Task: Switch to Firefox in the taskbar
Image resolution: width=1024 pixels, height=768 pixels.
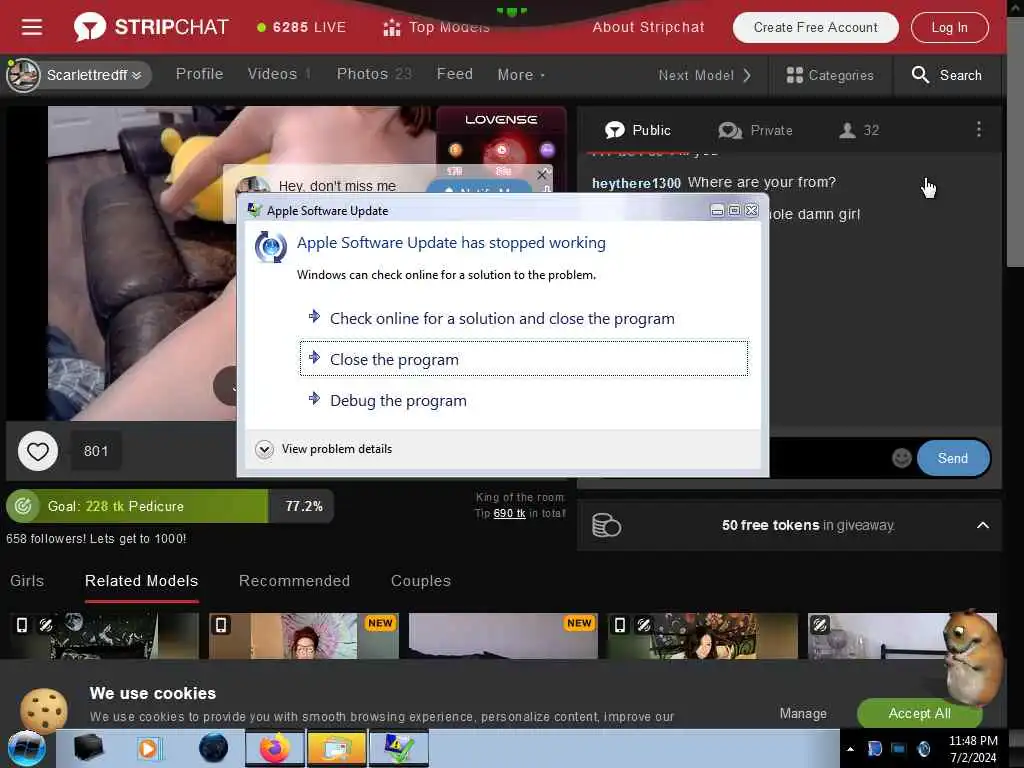Action: (x=274, y=748)
